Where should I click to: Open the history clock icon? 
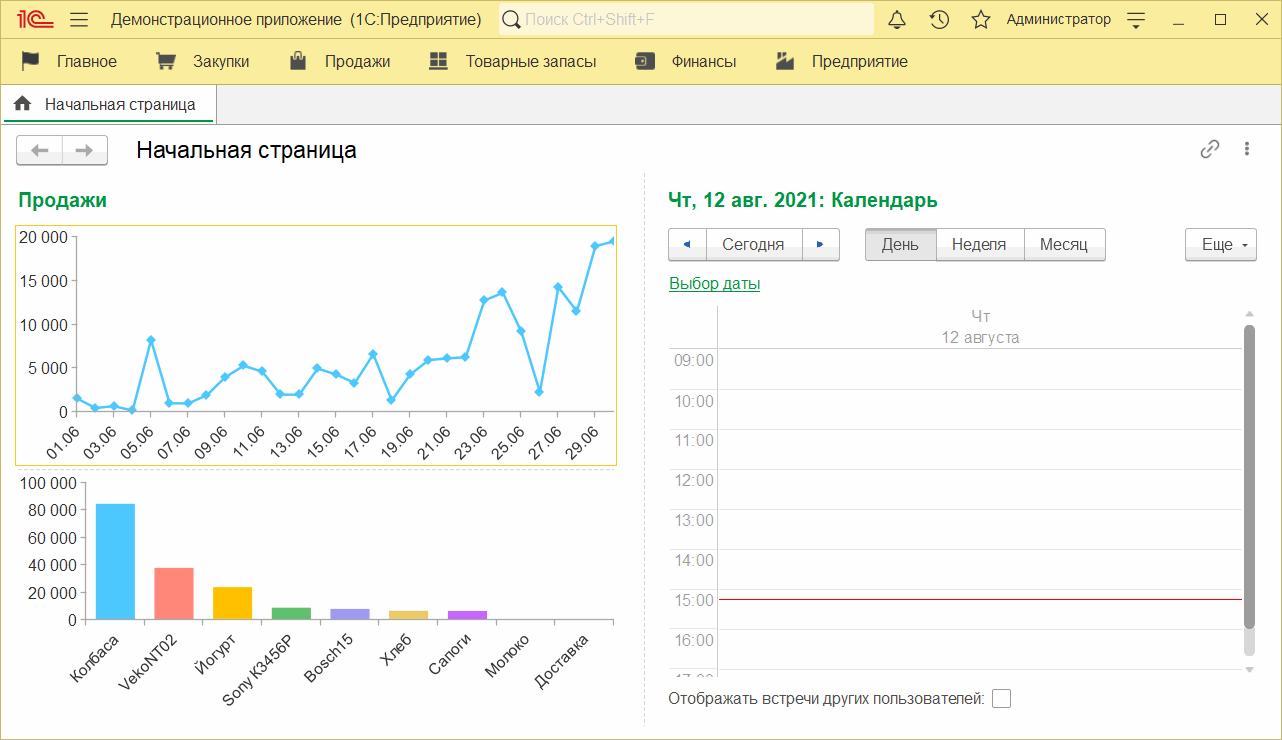(939, 20)
